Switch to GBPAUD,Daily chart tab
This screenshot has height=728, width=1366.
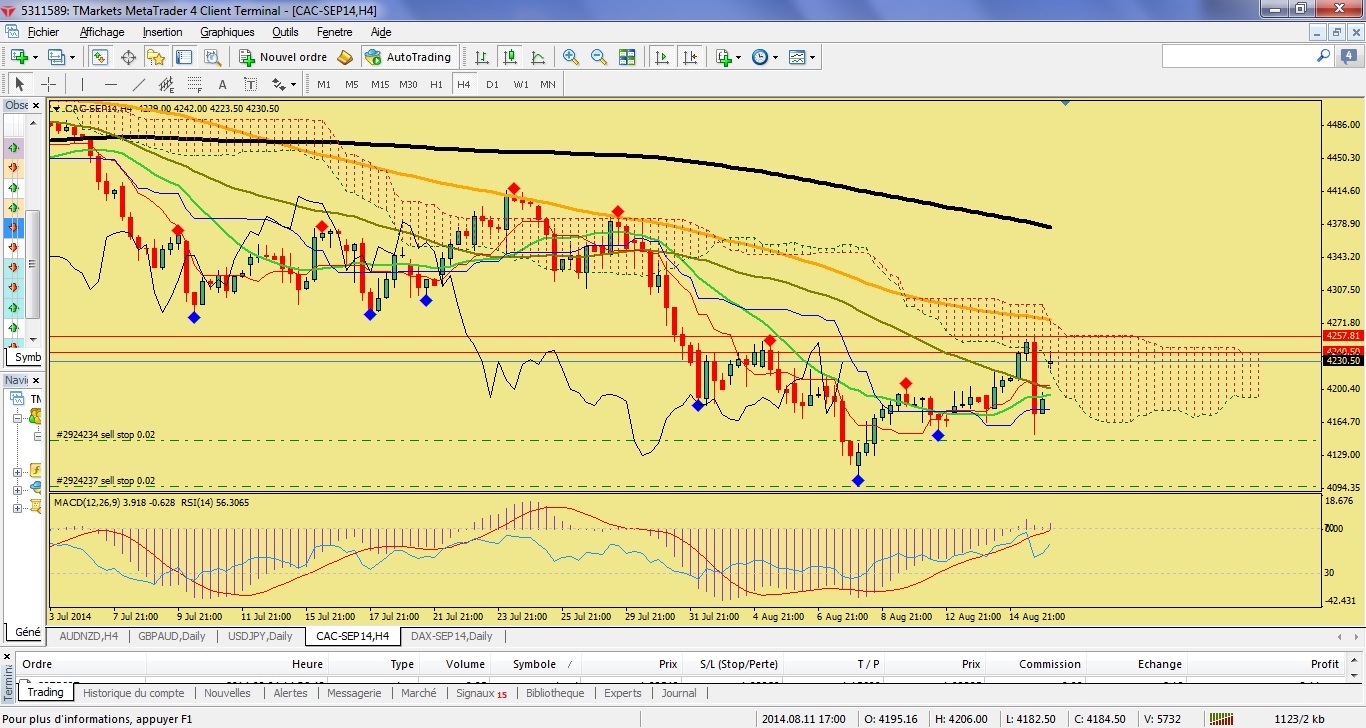(171, 636)
